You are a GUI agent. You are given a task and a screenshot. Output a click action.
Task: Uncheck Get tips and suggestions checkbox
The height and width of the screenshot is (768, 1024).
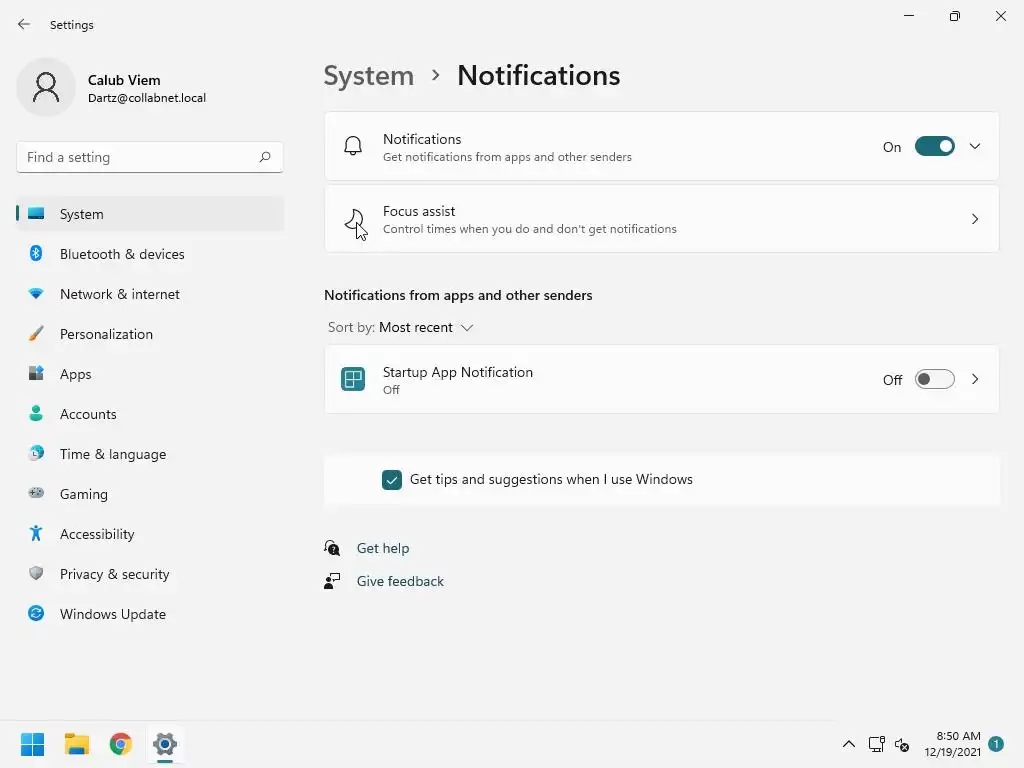[x=392, y=480]
